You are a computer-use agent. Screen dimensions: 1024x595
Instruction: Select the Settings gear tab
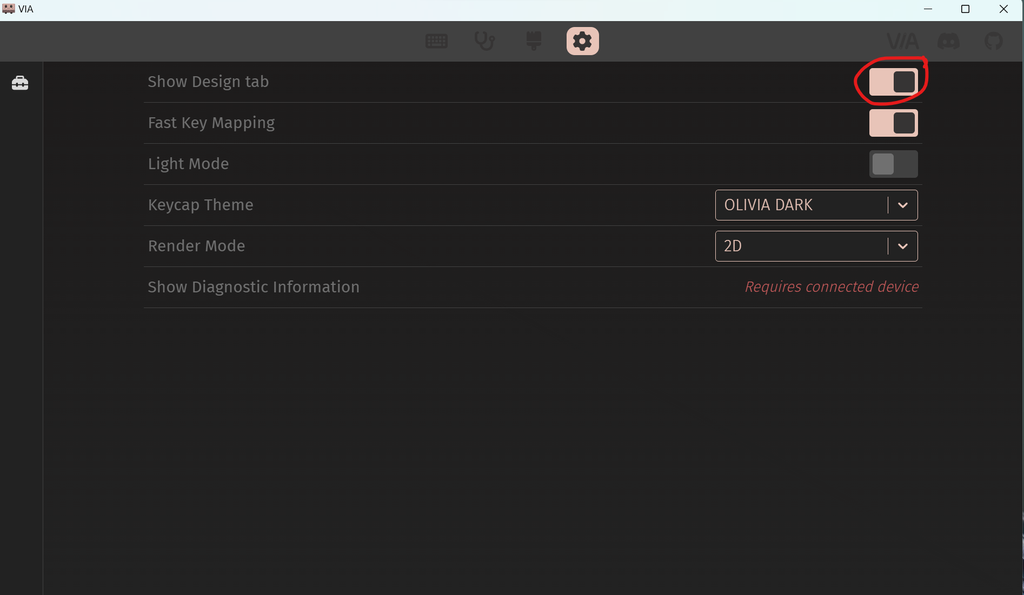(583, 41)
